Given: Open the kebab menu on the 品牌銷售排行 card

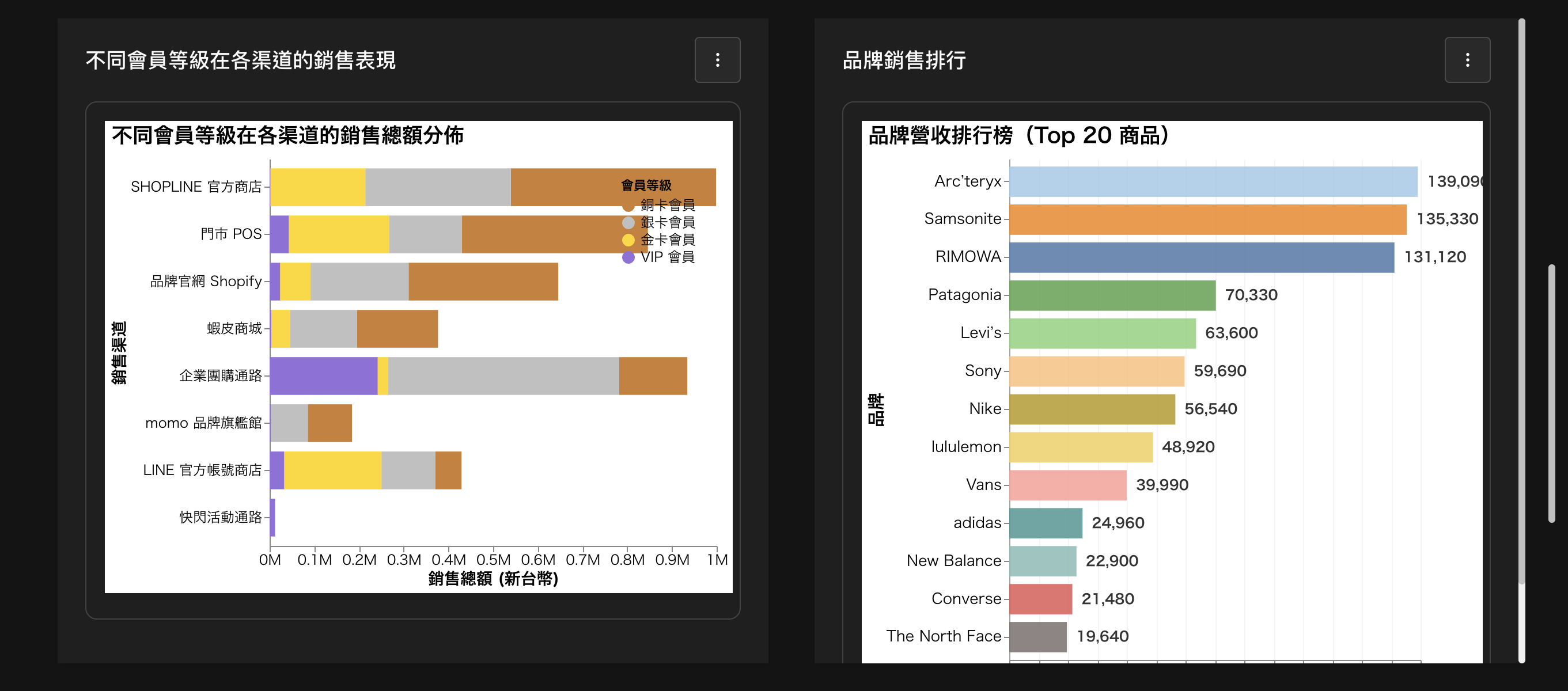Looking at the screenshot, I should [x=1467, y=60].
